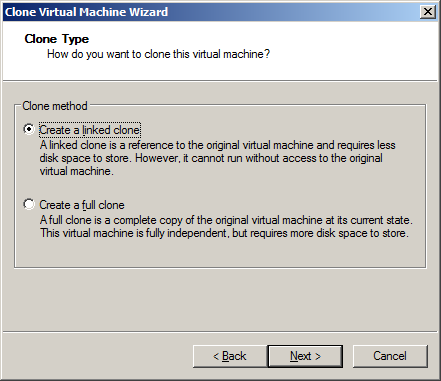The image size is (441, 381).
Task: Click the "Clone Type" heading
Action: coord(57,39)
